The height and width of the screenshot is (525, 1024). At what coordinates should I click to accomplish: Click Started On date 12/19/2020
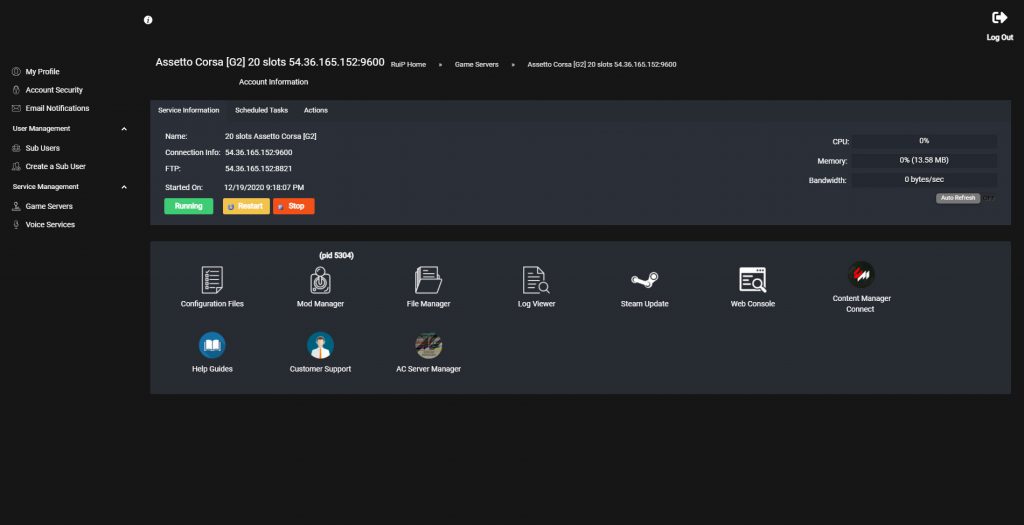click(264, 188)
